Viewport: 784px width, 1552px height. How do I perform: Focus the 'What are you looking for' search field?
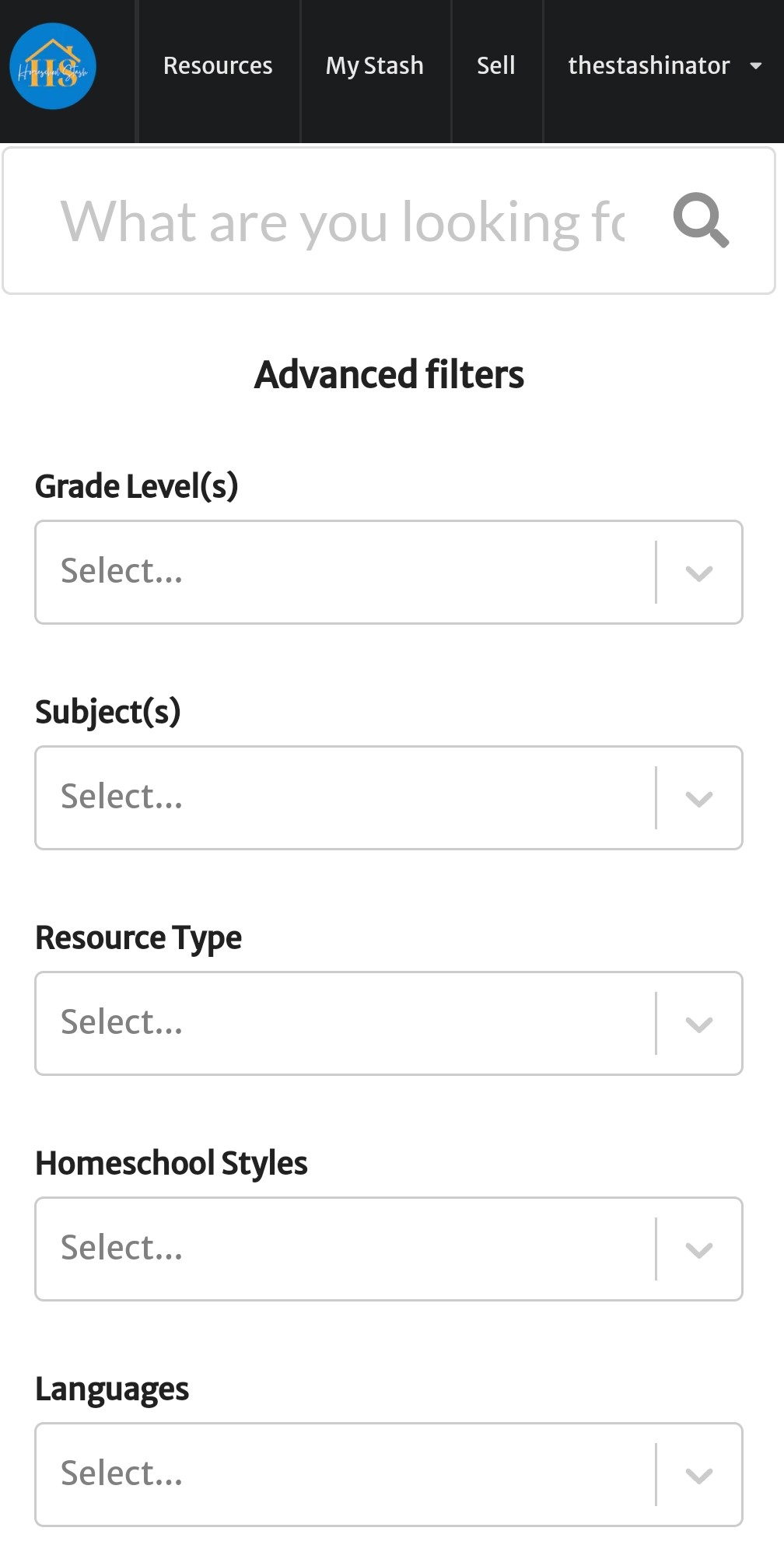pyautogui.click(x=342, y=221)
